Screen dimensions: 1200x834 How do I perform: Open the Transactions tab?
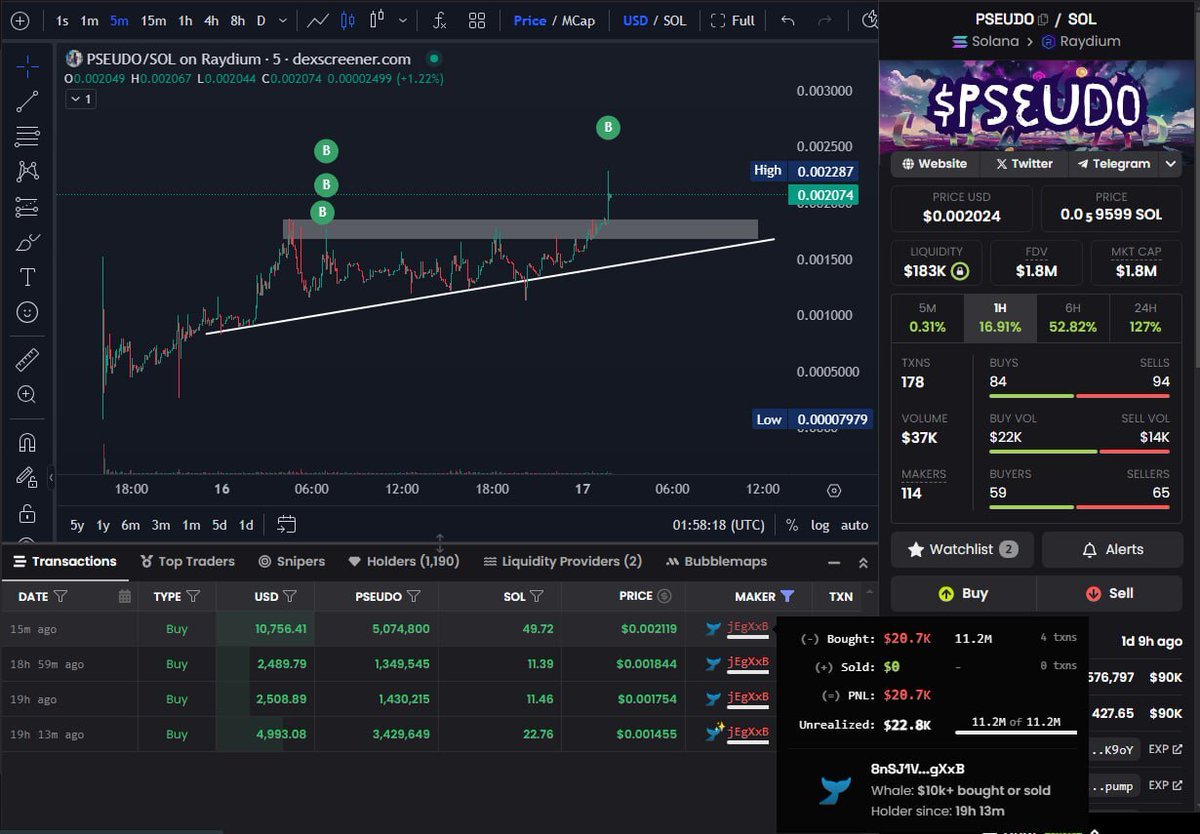tap(64, 561)
